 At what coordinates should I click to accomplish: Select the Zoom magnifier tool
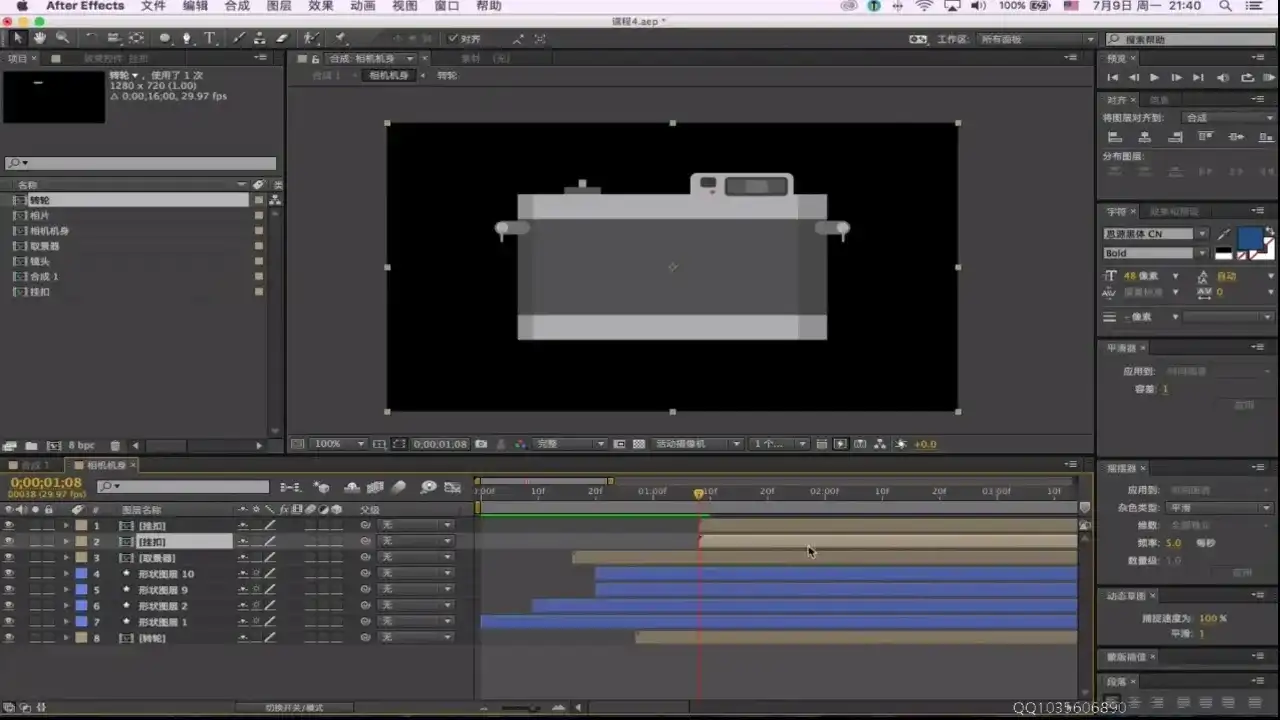[x=62, y=39]
